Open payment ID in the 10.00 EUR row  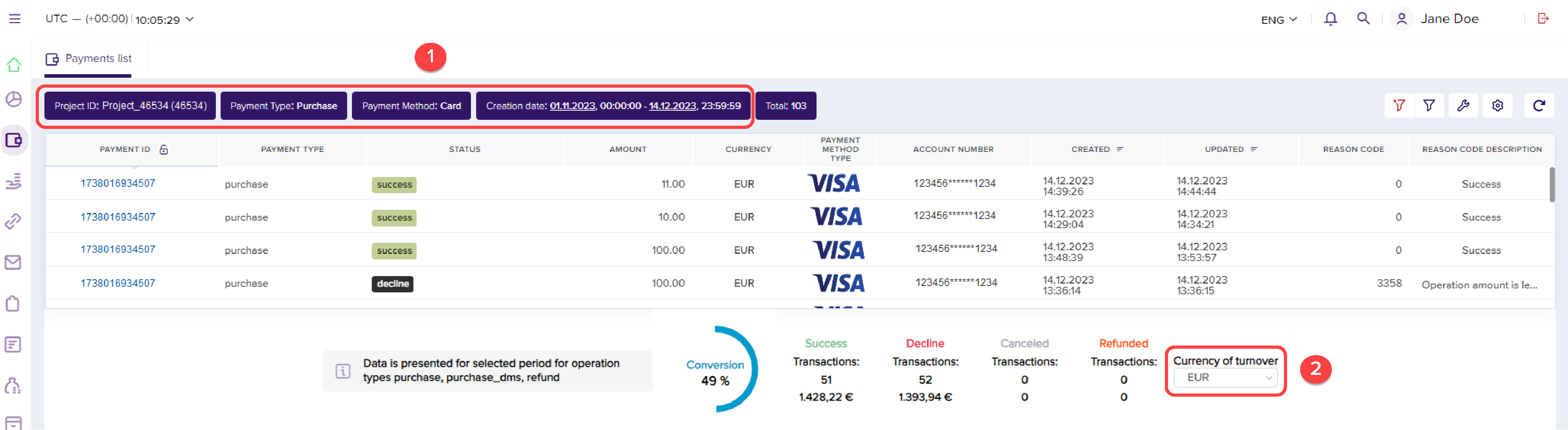(x=117, y=217)
